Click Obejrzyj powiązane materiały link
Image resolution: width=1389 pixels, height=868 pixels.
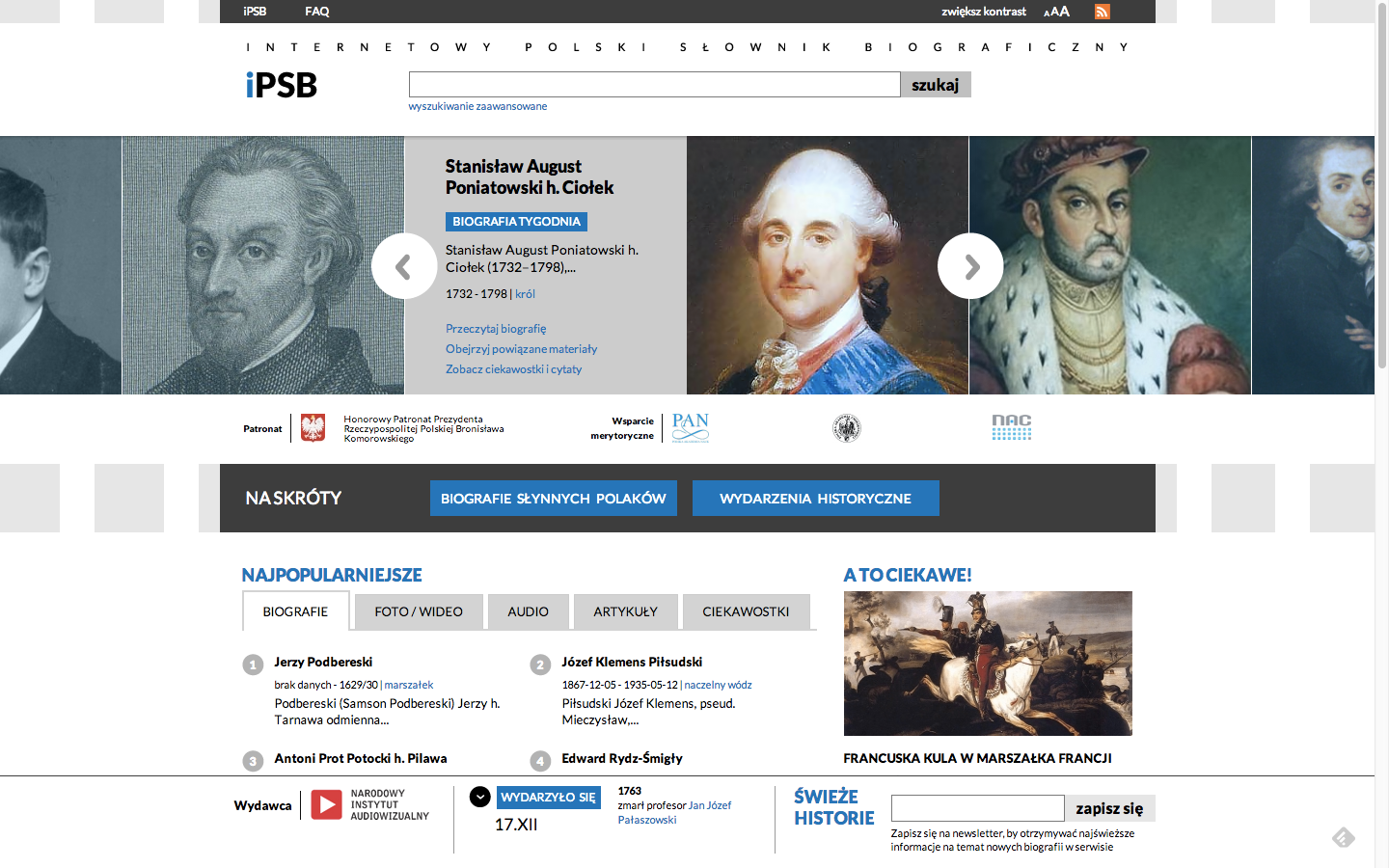point(521,349)
